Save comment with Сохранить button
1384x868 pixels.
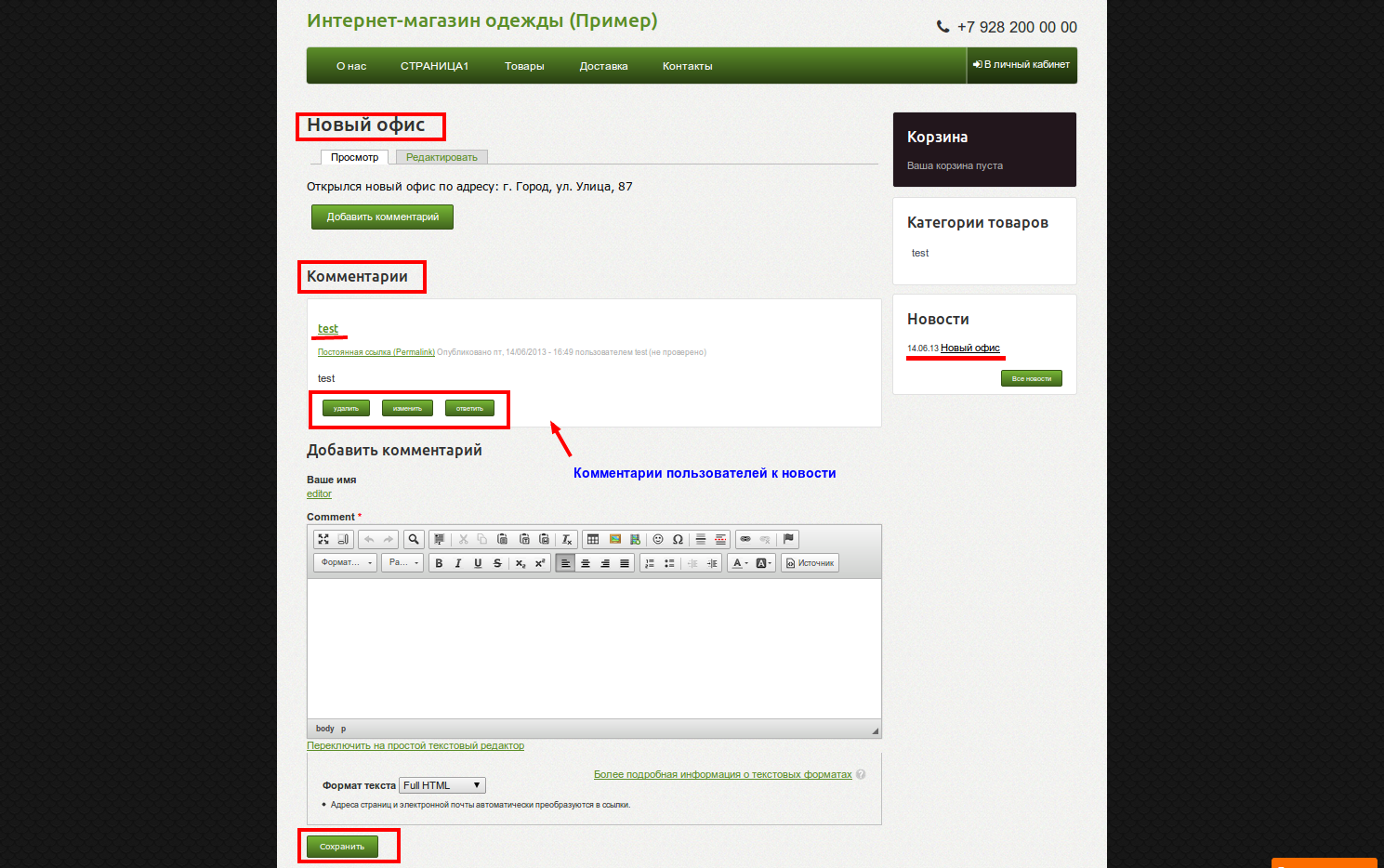point(342,847)
